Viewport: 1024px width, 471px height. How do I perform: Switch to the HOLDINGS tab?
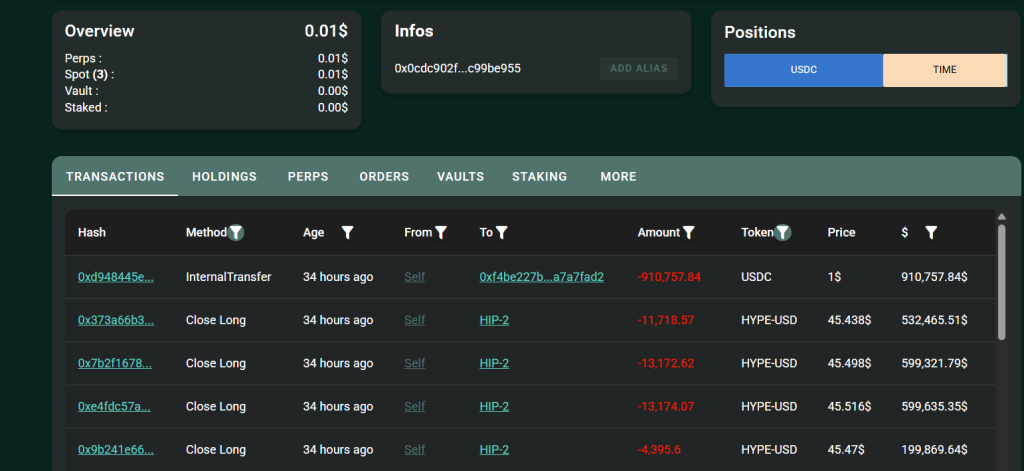[x=224, y=177]
